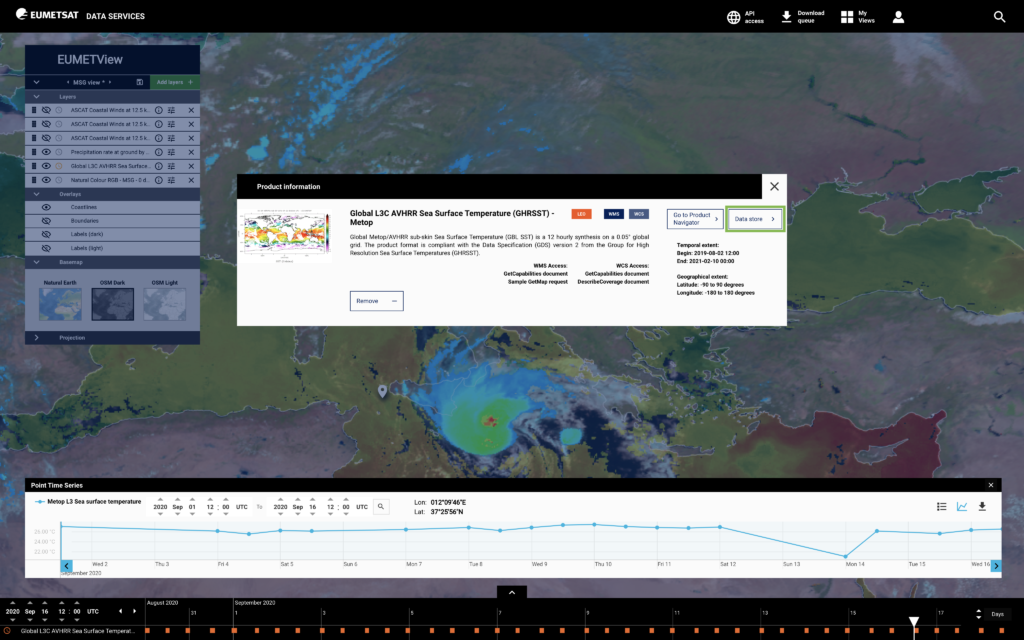Hide the Coastlines overlay
This screenshot has width=1024, height=640.
[46, 207]
